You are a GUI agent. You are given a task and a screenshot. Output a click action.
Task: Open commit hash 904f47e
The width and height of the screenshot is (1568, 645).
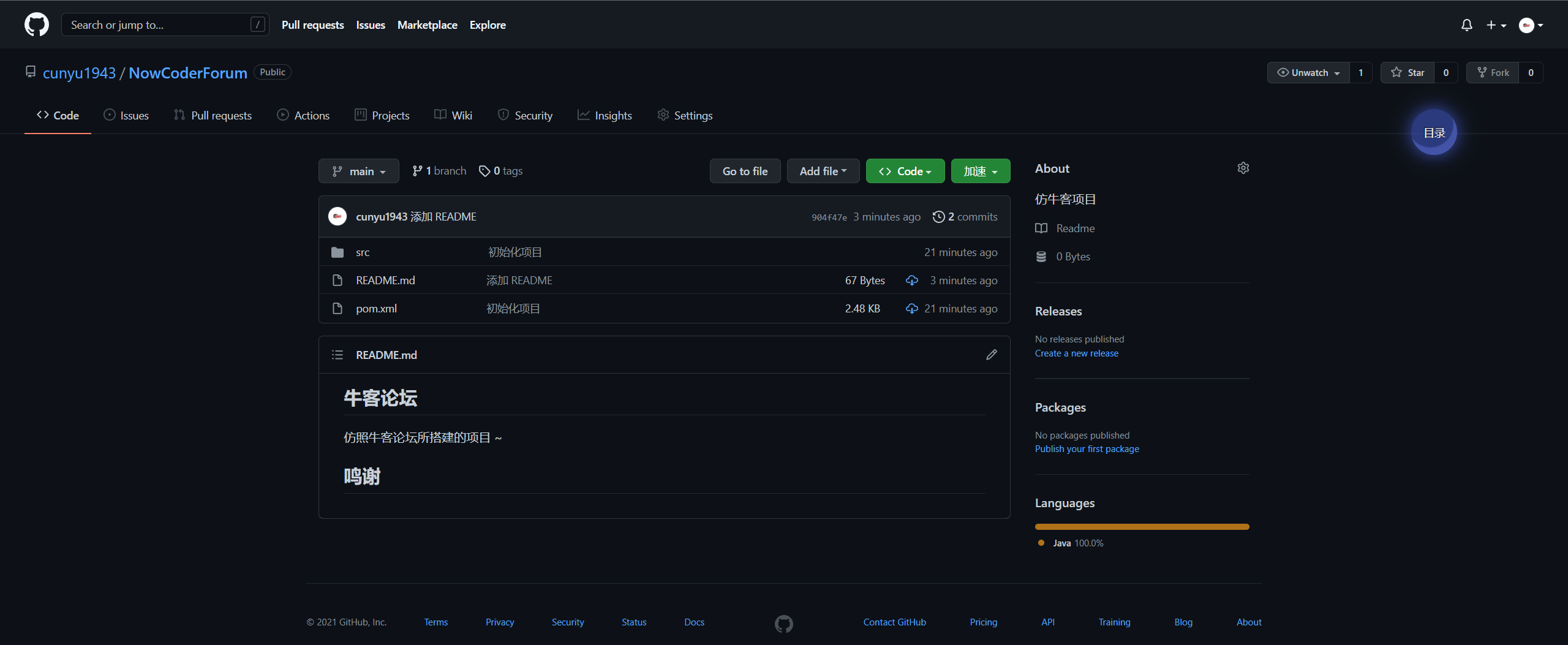click(x=829, y=217)
